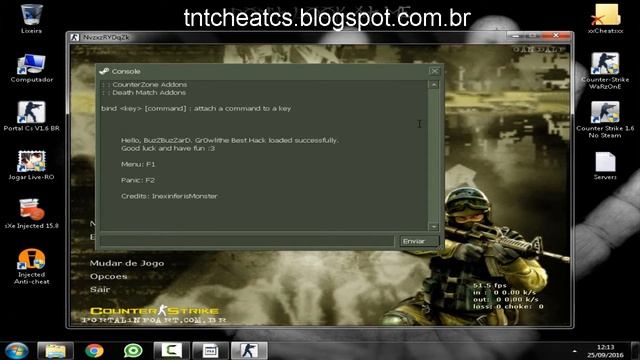Click the taskbar clock showing 12:13
The image size is (640, 360).
(605, 351)
